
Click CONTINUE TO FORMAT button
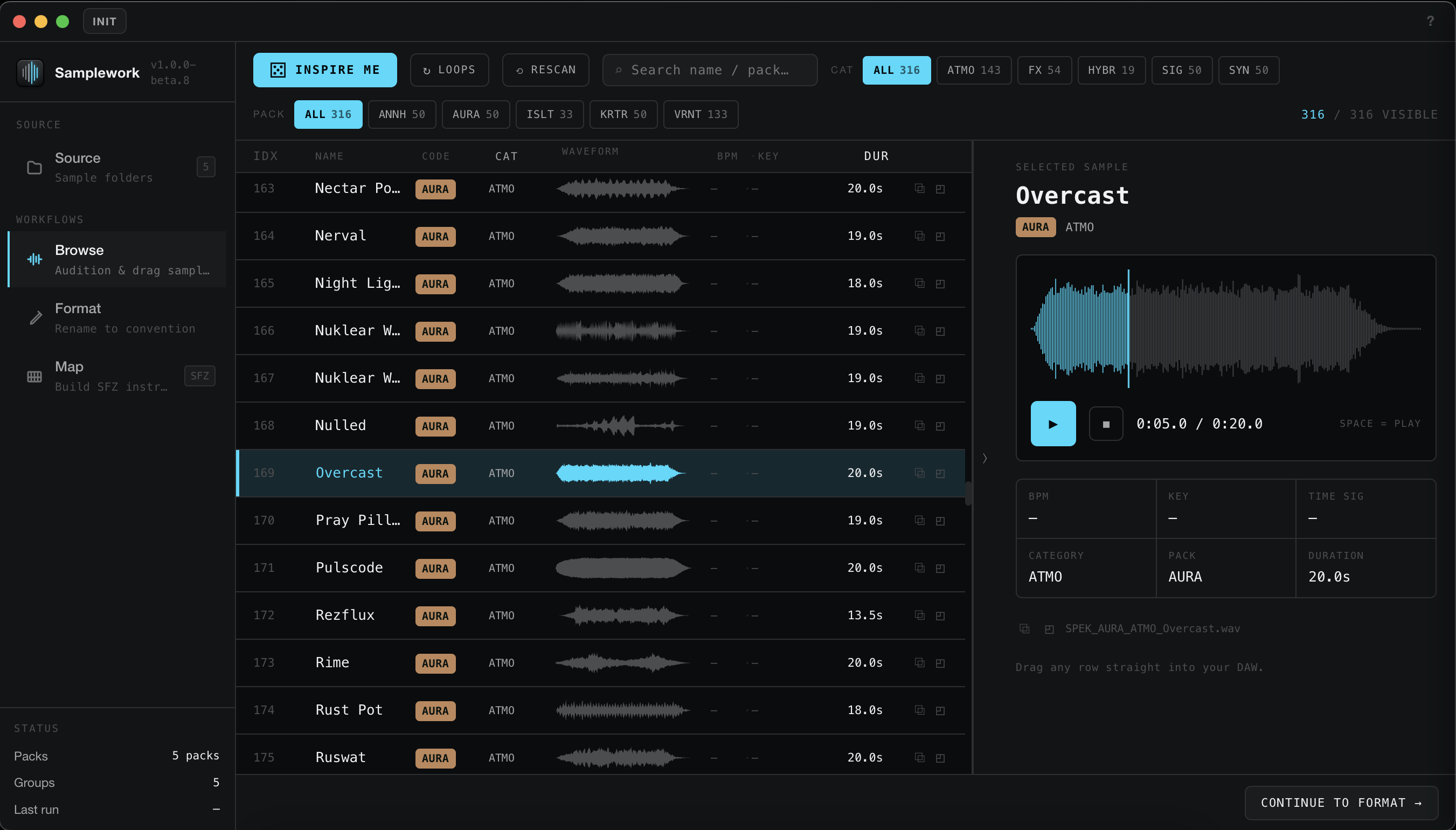[x=1341, y=803]
